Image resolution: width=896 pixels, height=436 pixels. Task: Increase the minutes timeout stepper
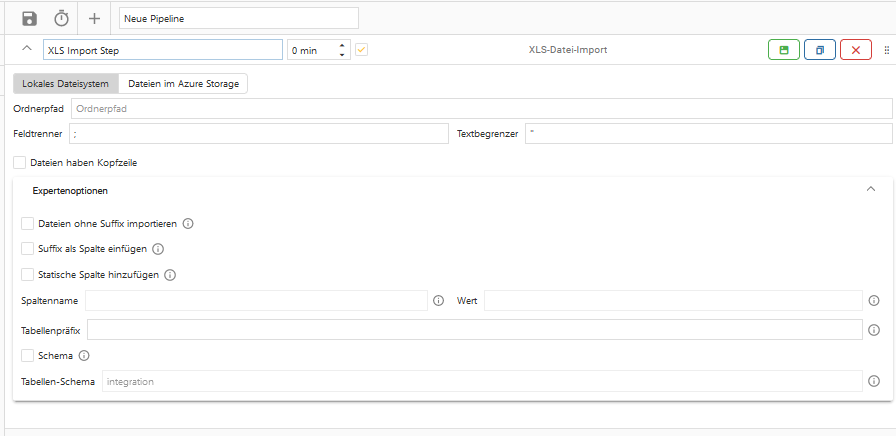(342, 46)
